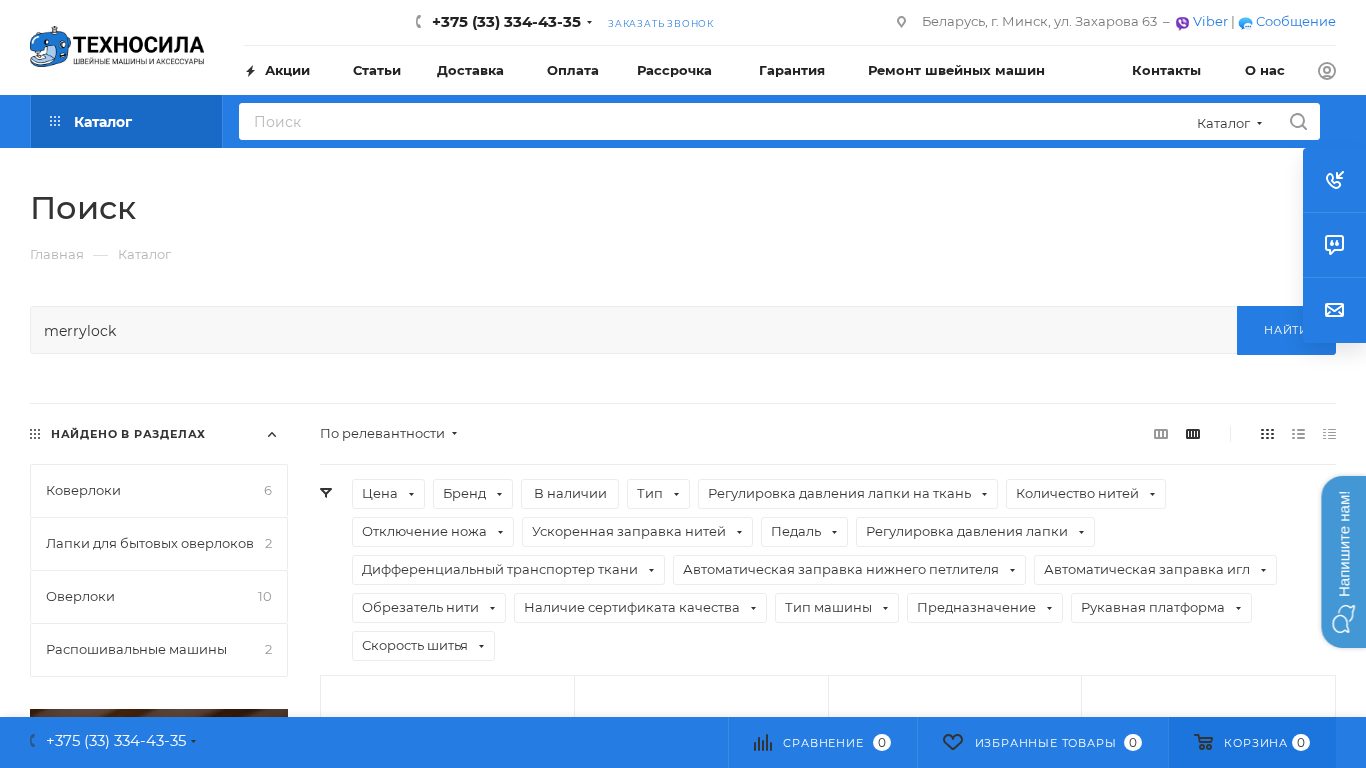Image resolution: width=1366 pixels, height=768 pixels.
Task: Open the user account icon
Action: 1327,71
